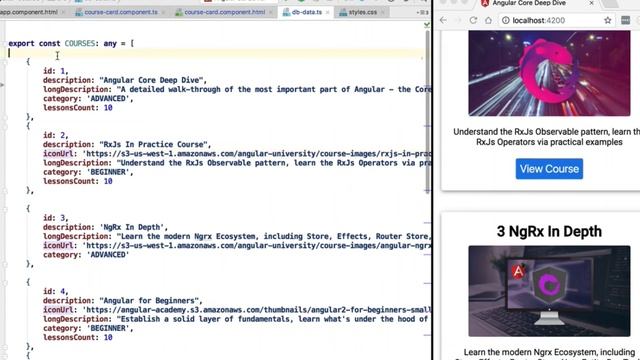The width and height of the screenshot is (640, 360).
Task: Click longDescription 'Learn the modern Ngrx' code line
Action: click(x=237, y=236)
